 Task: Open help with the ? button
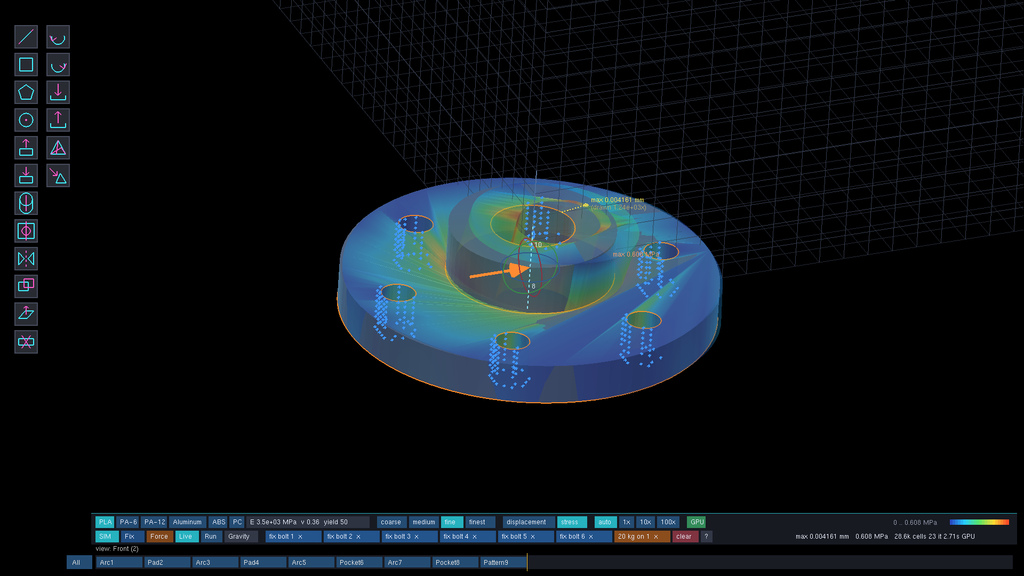(x=706, y=537)
